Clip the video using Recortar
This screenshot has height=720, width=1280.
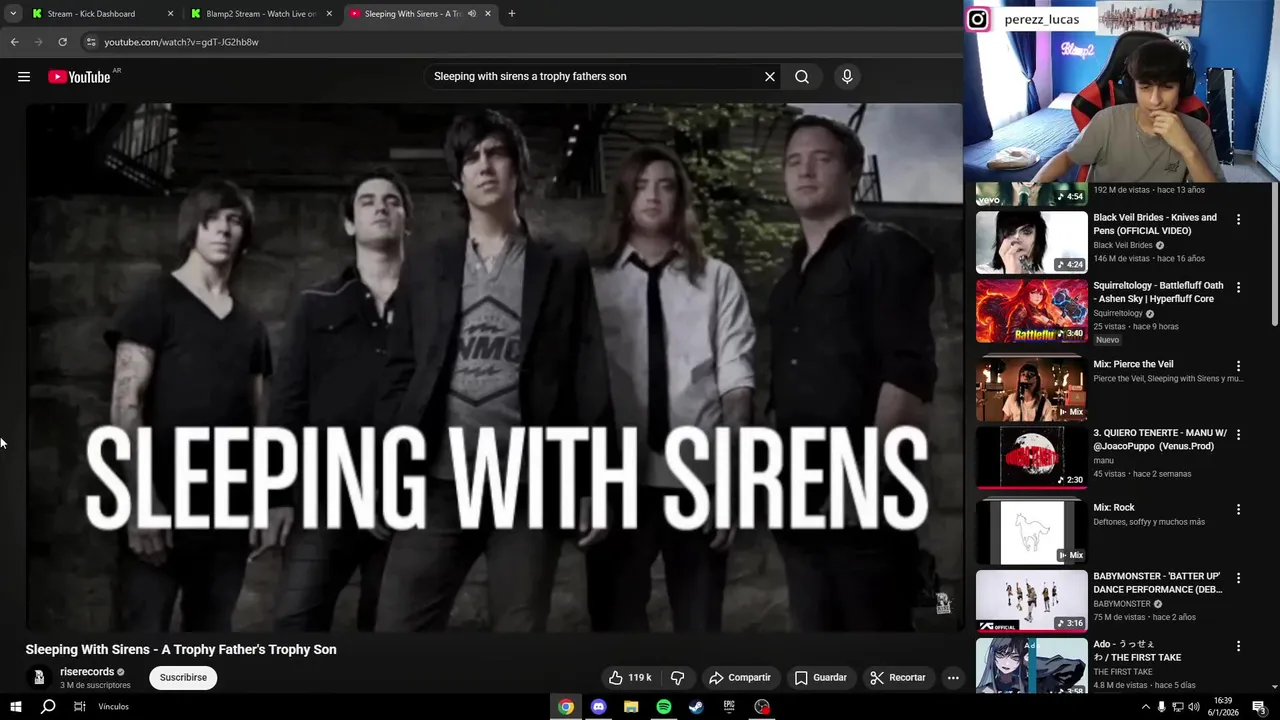(x=898, y=678)
